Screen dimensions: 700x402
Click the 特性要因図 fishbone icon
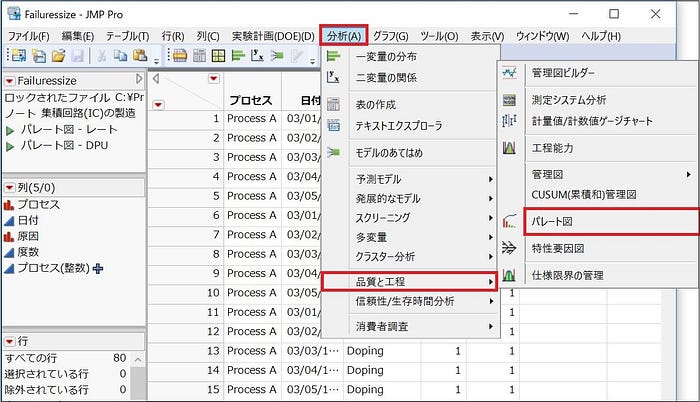509,248
